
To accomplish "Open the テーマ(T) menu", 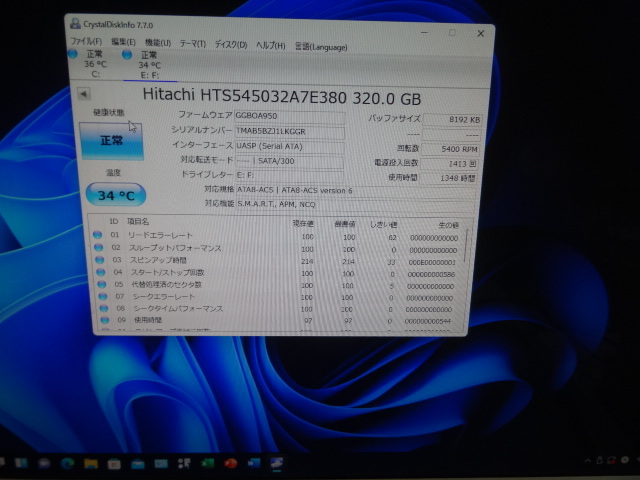I will pos(193,43).
